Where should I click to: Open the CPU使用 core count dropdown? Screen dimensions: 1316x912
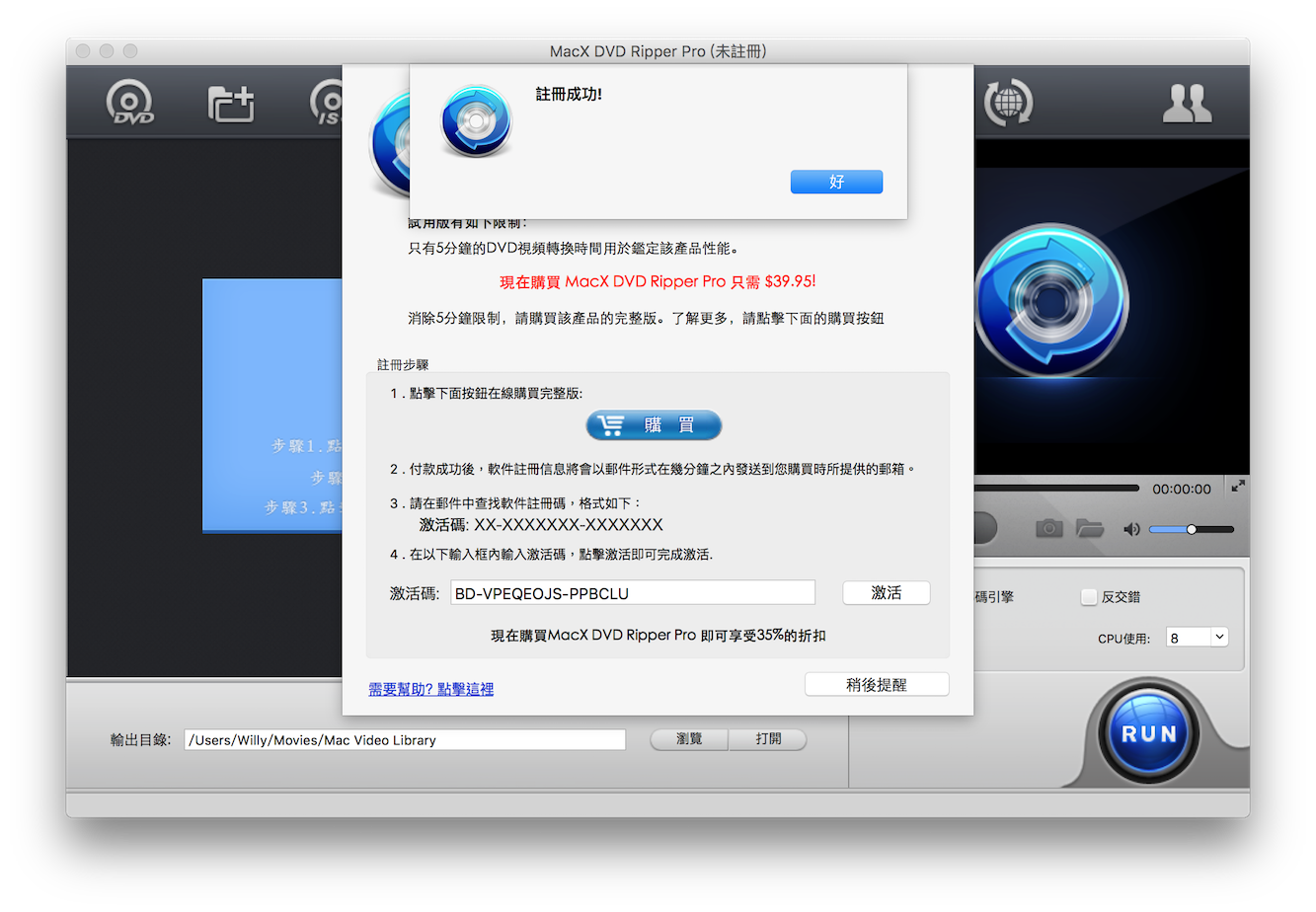coord(1197,638)
